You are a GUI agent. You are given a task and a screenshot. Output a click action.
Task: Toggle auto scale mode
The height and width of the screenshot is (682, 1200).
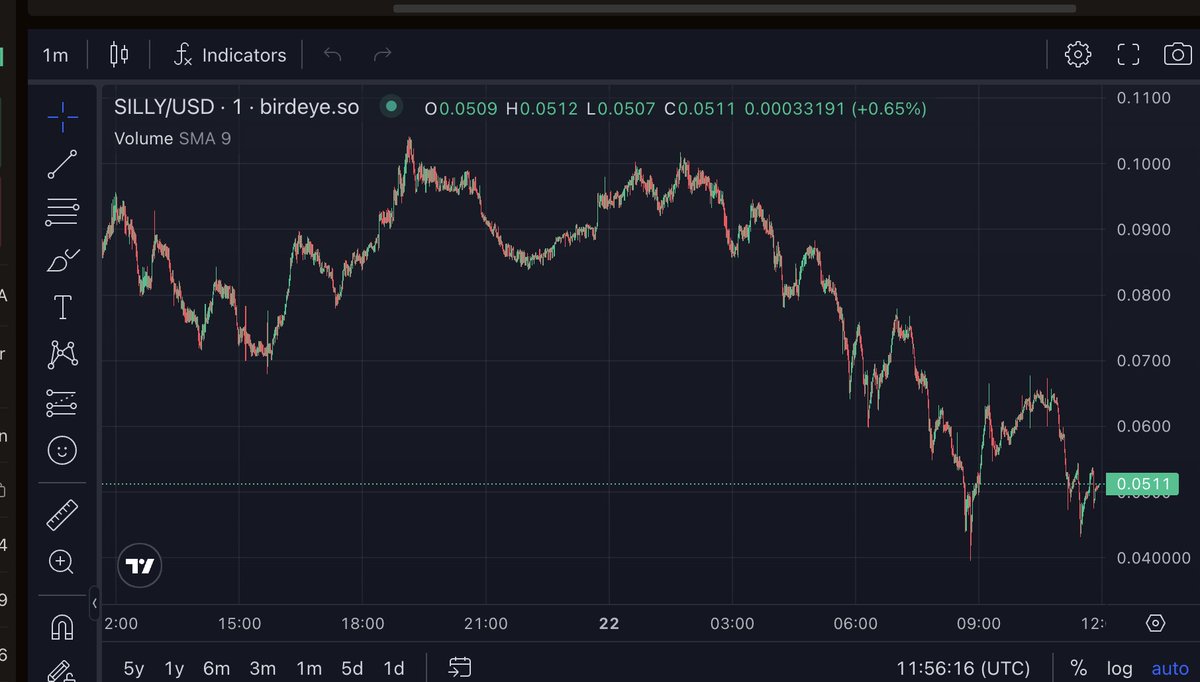[1170, 668]
